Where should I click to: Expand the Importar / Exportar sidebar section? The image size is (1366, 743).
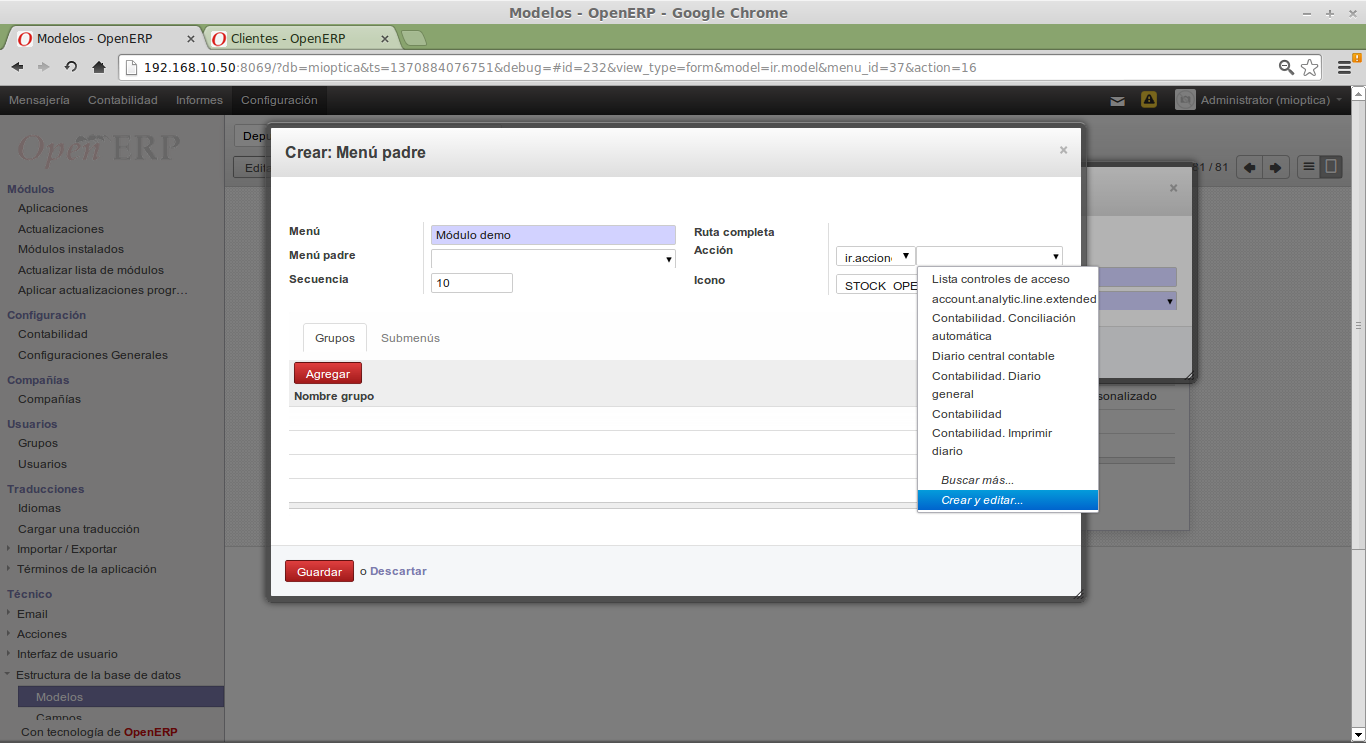(x=64, y=548)
